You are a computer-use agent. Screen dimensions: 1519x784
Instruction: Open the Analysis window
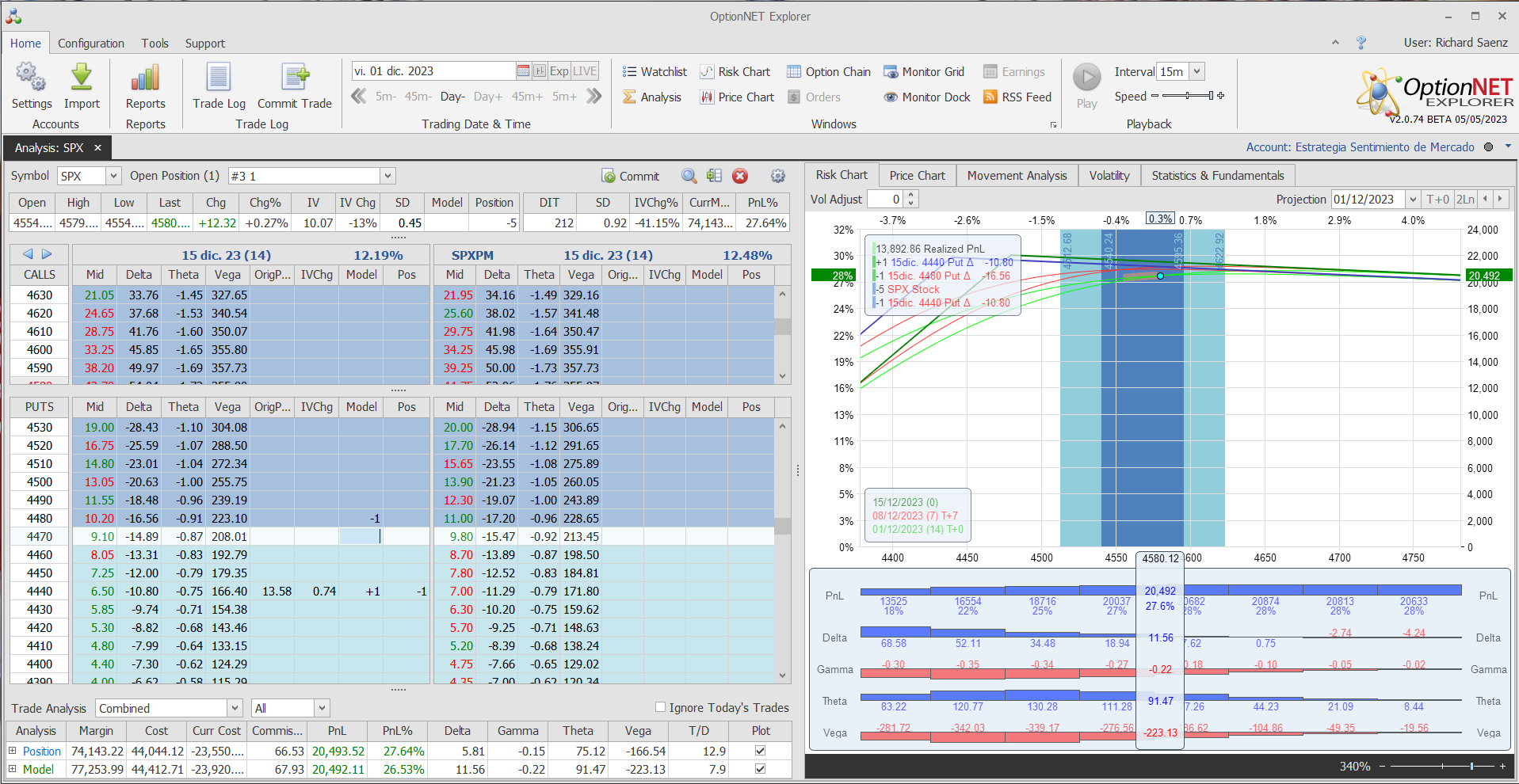651,97
